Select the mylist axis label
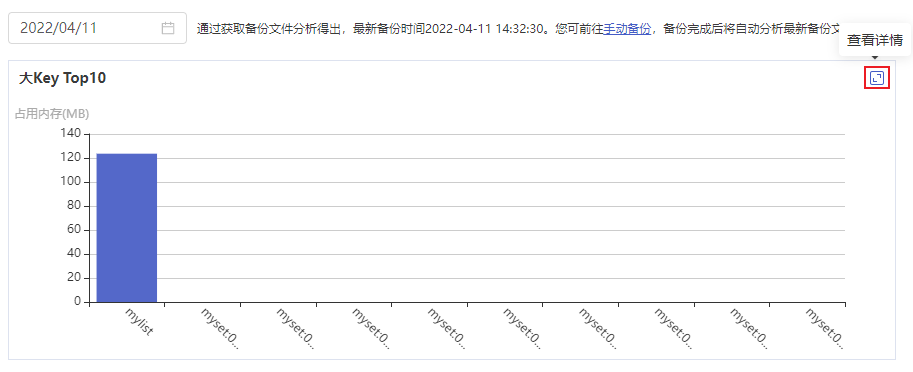913x372 pixels. tap(139, 321)
